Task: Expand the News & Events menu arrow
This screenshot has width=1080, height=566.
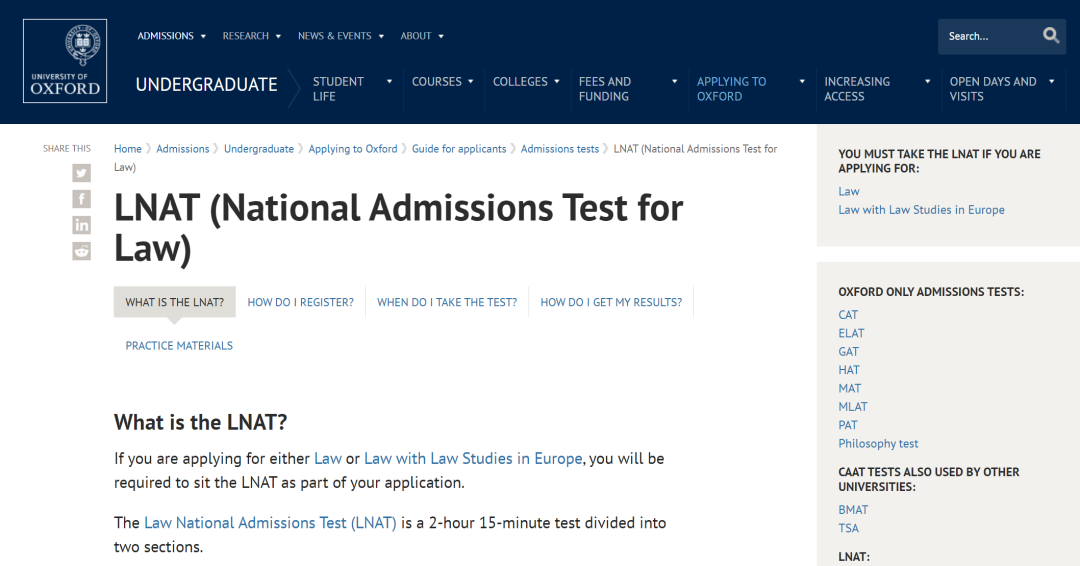Action: tap(381, 36)
